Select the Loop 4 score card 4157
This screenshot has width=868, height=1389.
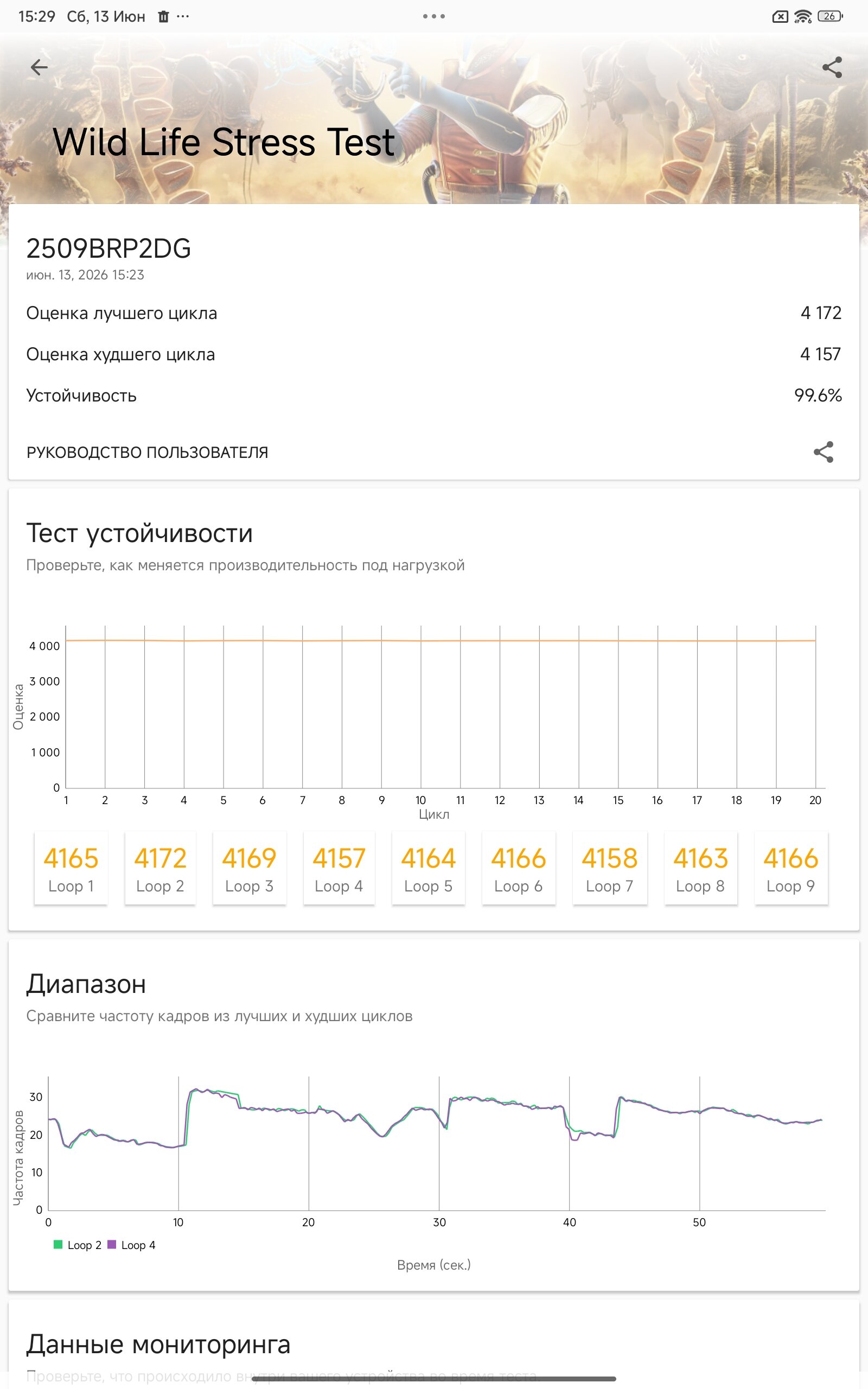[x=339, y=868]
